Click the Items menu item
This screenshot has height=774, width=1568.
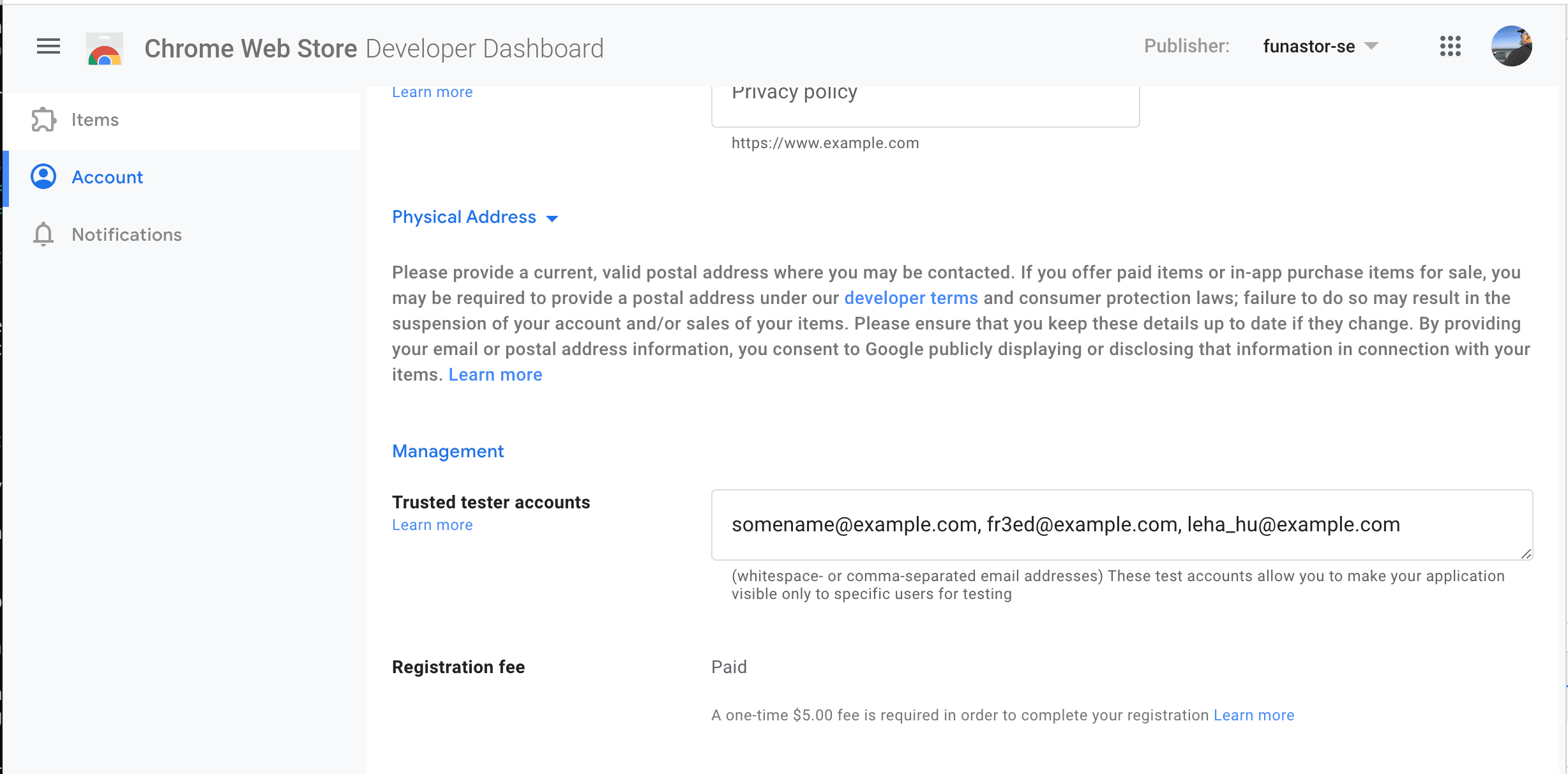(x=94, y=119)
